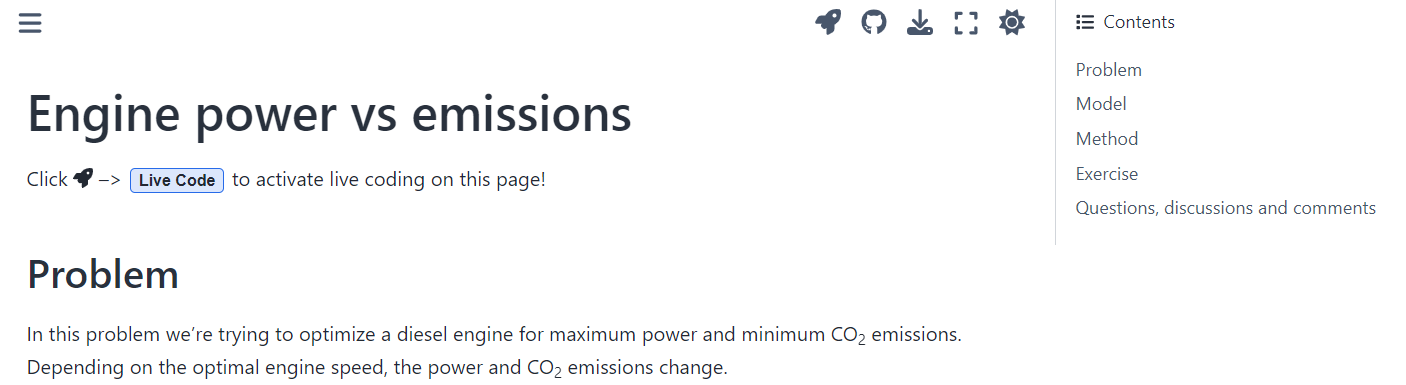Open the Exercise section link
This screenshot has height=385, width=1406.
point(1107,174)
